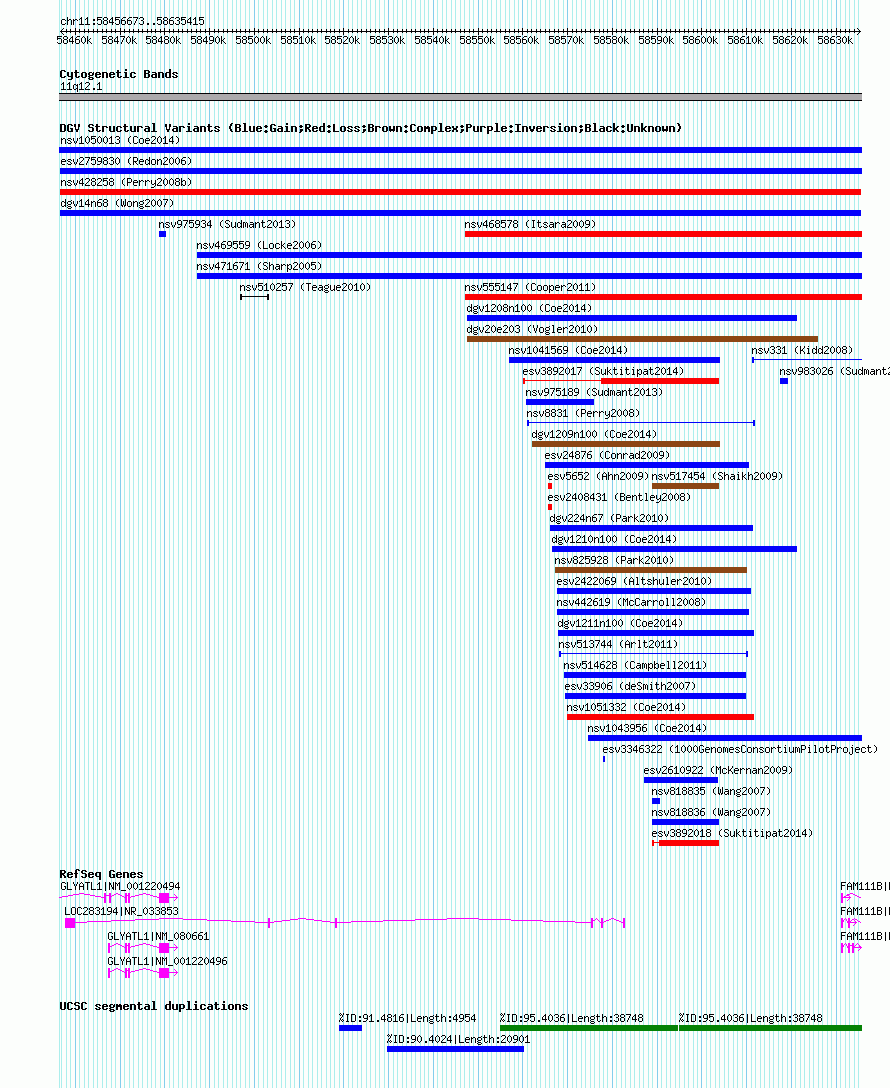Screen dimensions: 890x1088
Task: Select the LOC283194|NR_033853 gene label
Action: (x=121, y=911)
